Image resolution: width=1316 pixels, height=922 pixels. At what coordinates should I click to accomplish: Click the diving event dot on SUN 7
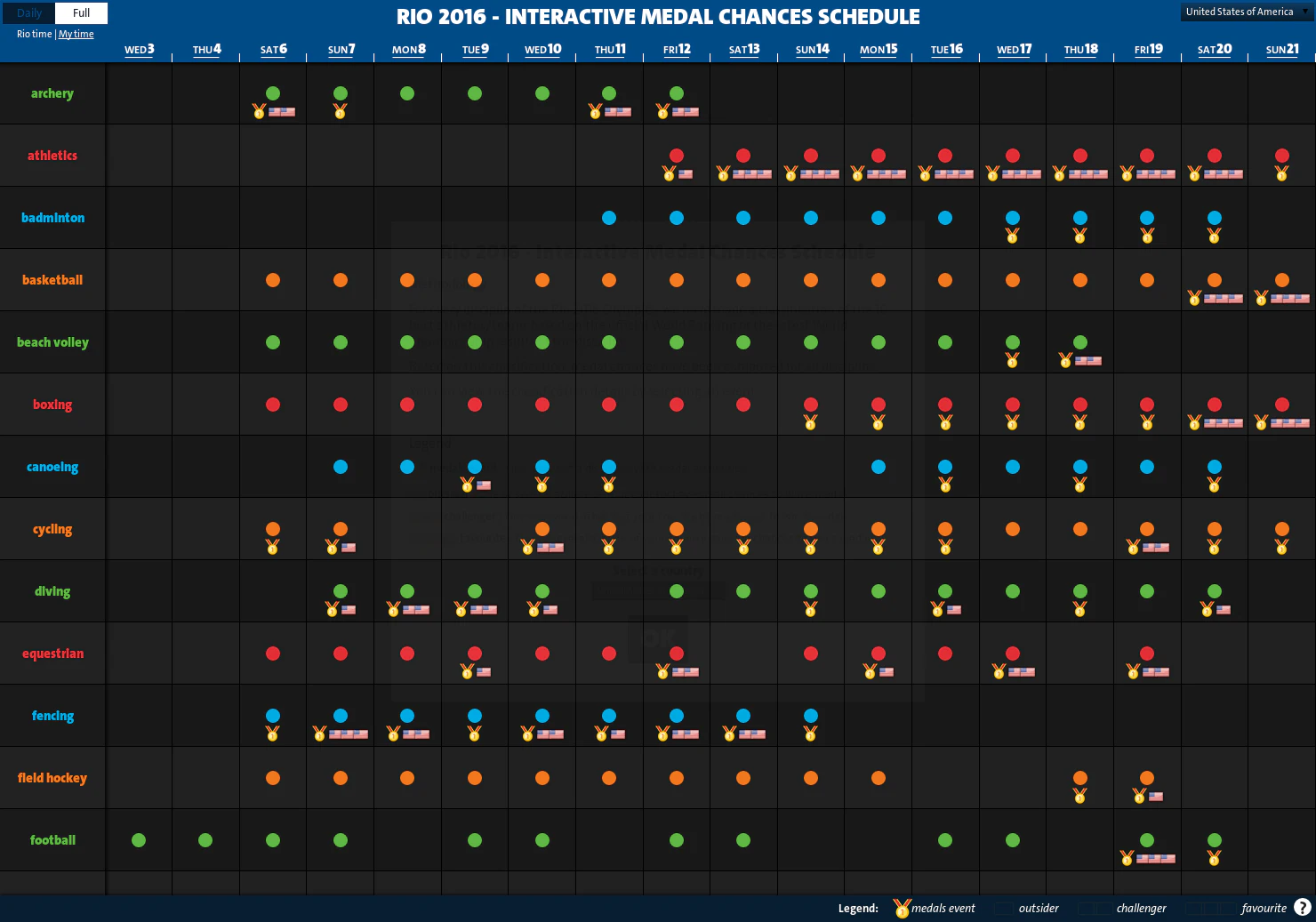coord(341,591)
